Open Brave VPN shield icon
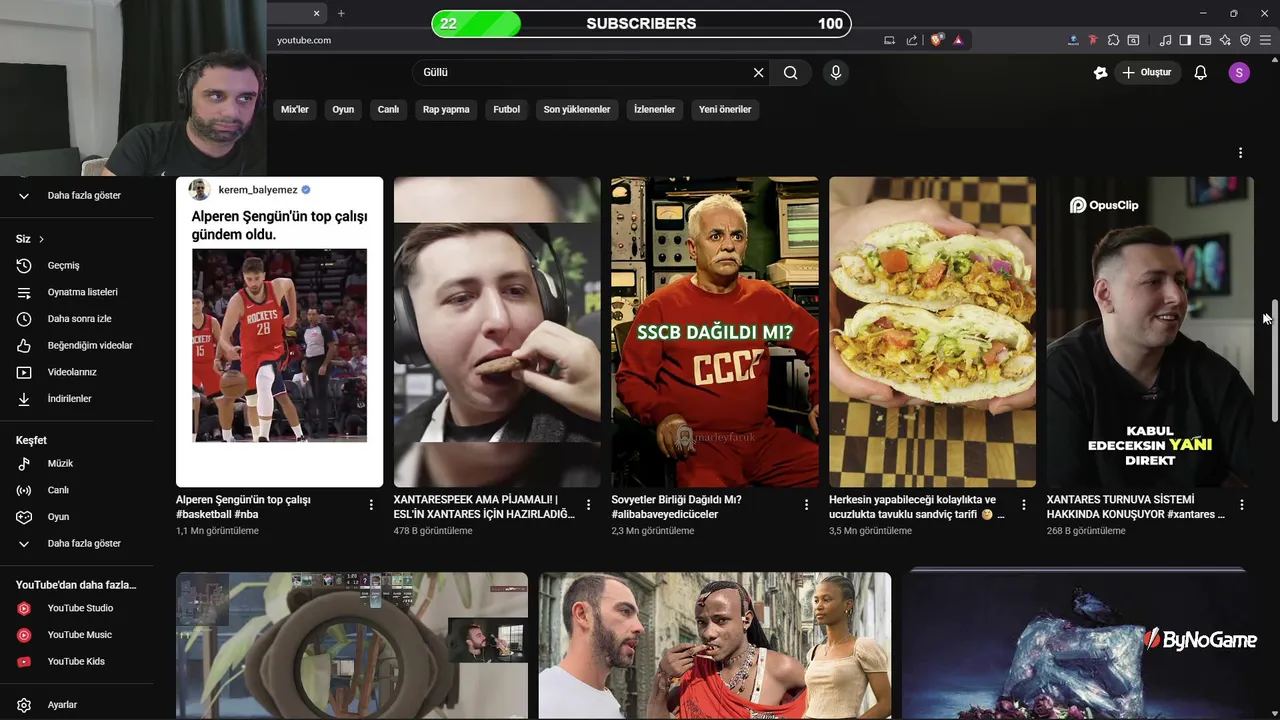1280x720 pixels. (1245, 40)
